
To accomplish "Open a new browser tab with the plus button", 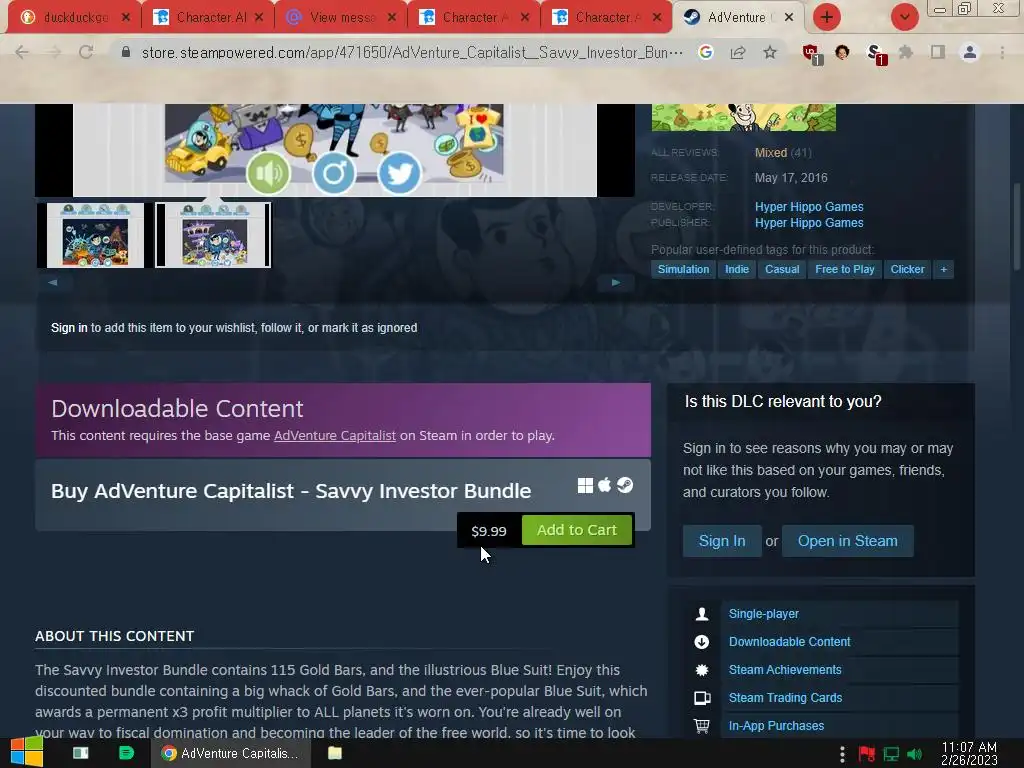I will click(x=827, y=17).
